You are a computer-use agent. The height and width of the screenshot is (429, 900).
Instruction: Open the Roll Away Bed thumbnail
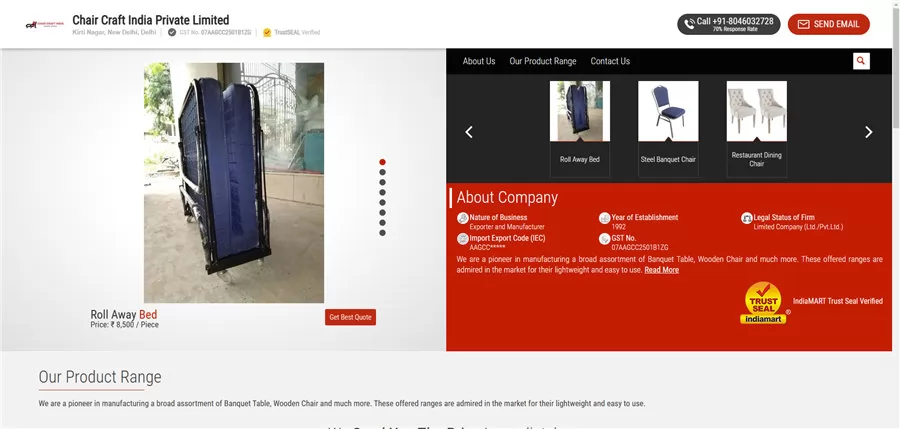pyautogui.click(x=580, y=111)
